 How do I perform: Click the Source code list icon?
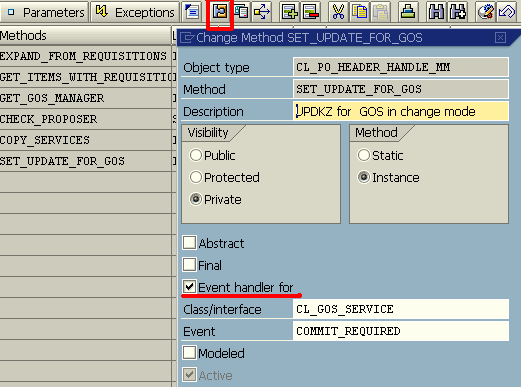coord(192,12)
